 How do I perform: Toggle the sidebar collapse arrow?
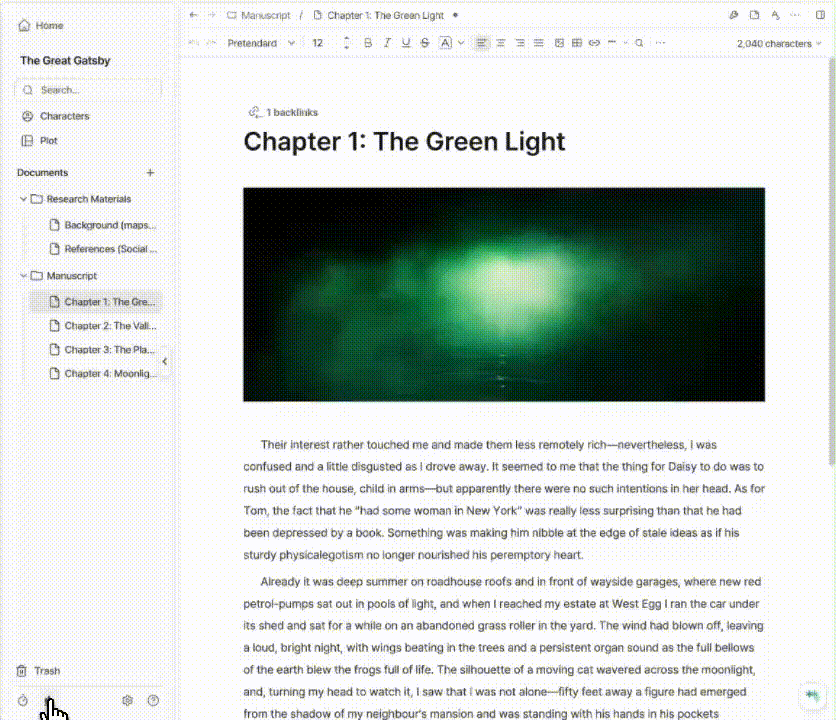[165, 362]
